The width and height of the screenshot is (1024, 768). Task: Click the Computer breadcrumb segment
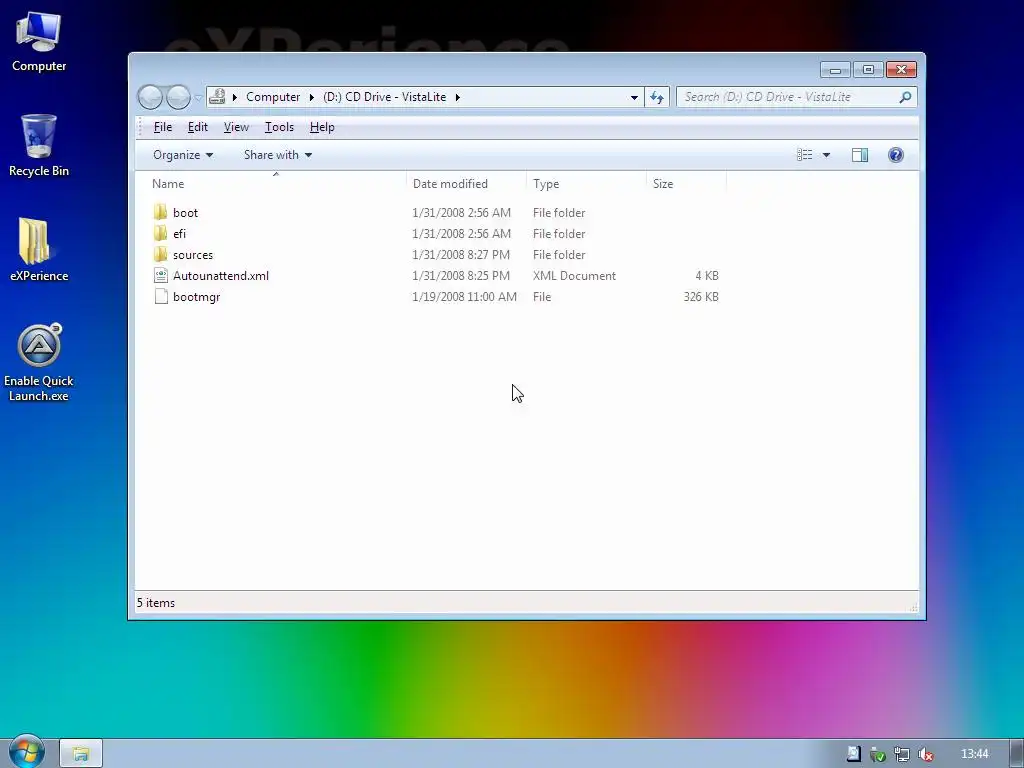273,97
